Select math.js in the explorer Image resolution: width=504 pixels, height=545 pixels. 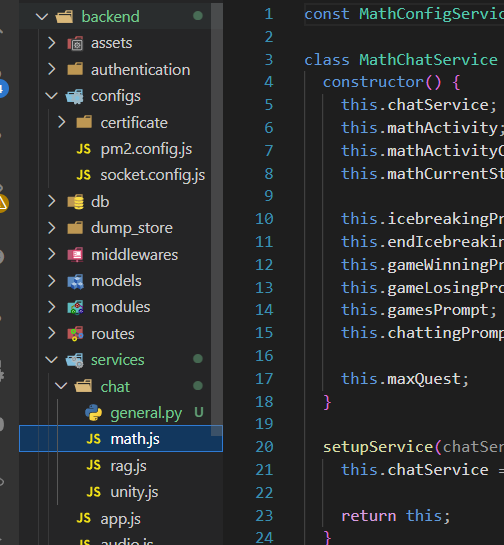point(121,439)
